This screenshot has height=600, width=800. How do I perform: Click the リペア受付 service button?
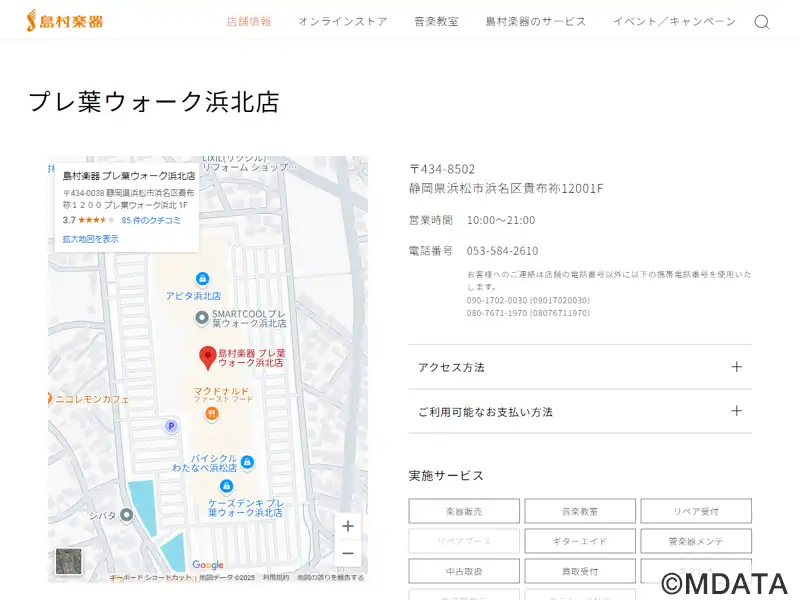click(x=696, y=511)
